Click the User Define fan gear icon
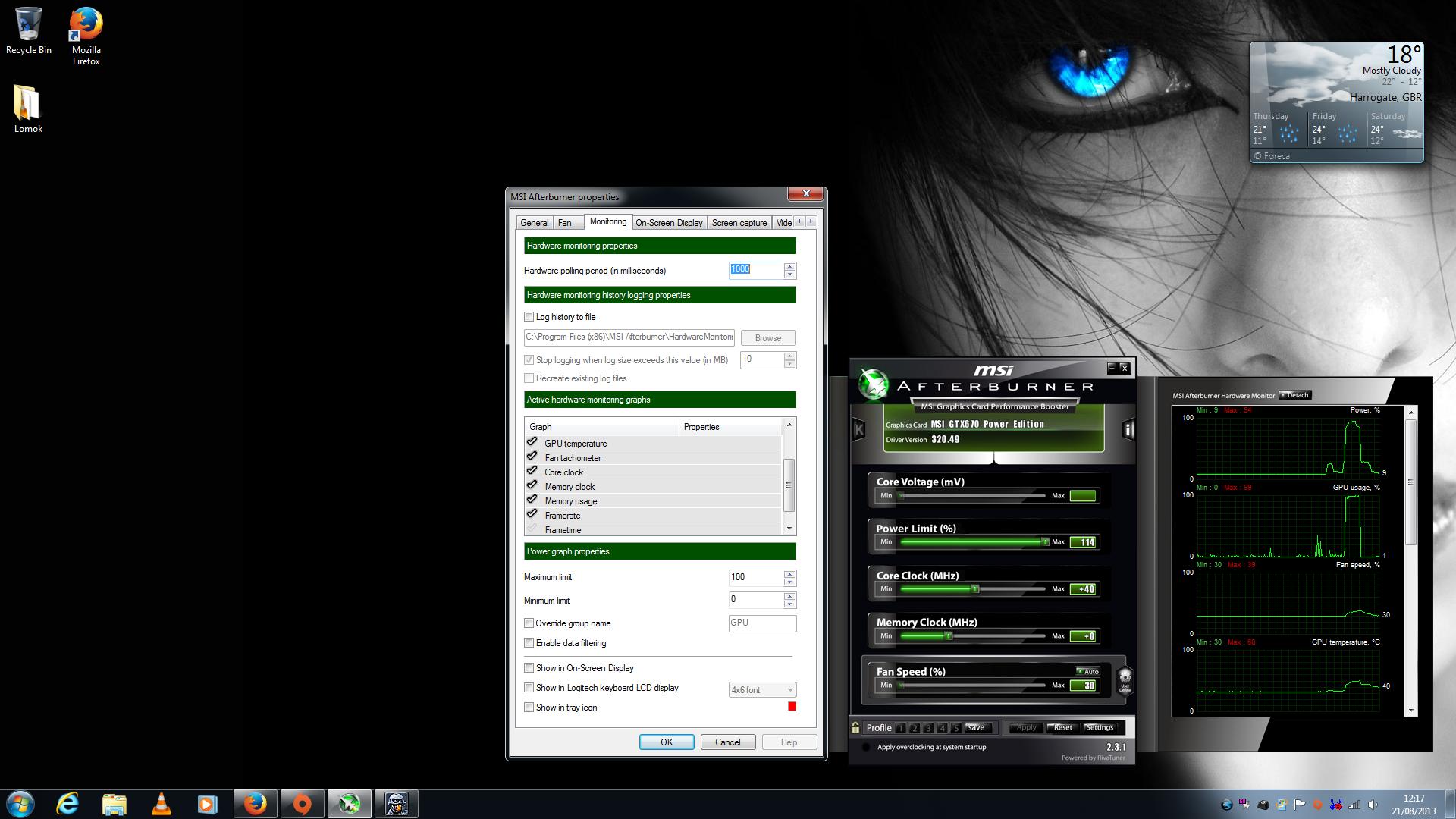 [1125, 679]
